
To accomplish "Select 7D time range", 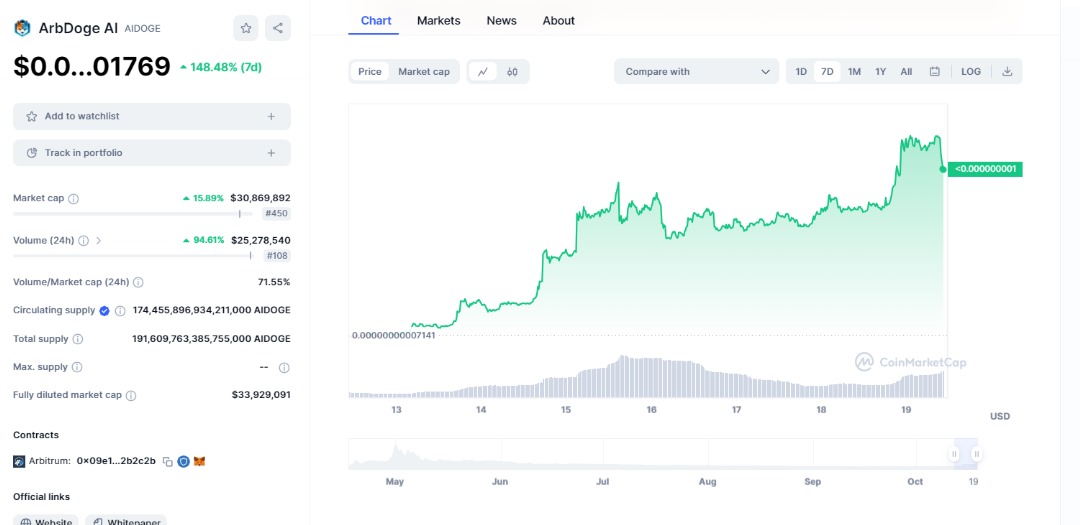I will (x=827, y=72).
